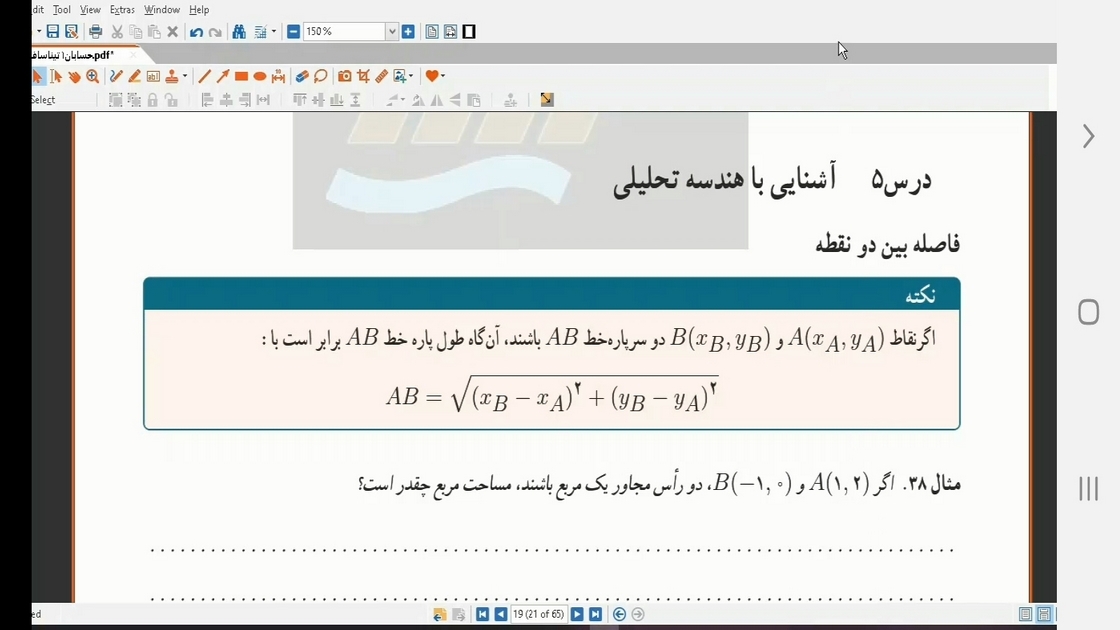
Task: Expand the stamp tool dropdown arrow
Action: tap(185, 76)
